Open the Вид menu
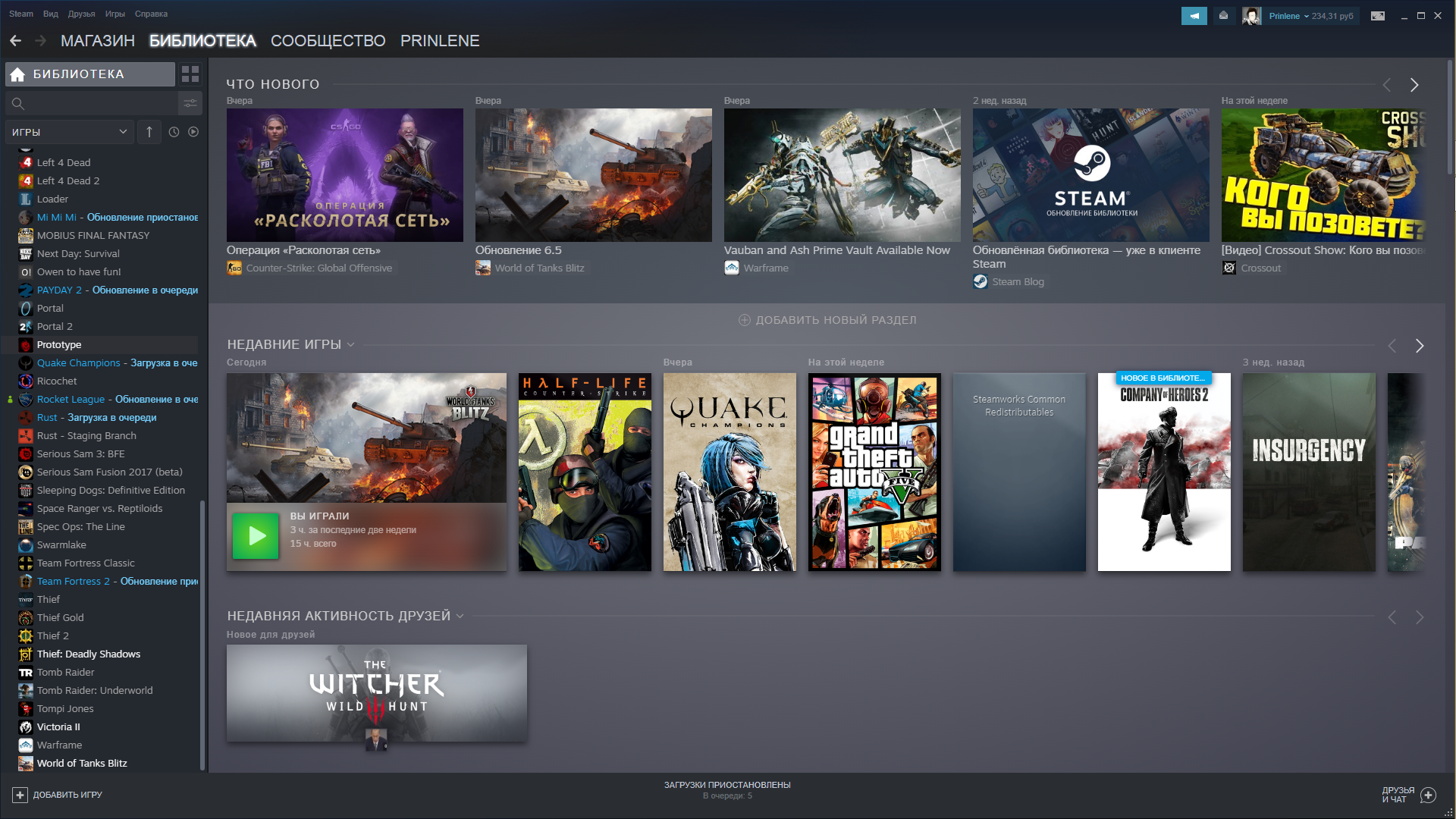This screenshot has height=819, width=1456. (51, 14)
